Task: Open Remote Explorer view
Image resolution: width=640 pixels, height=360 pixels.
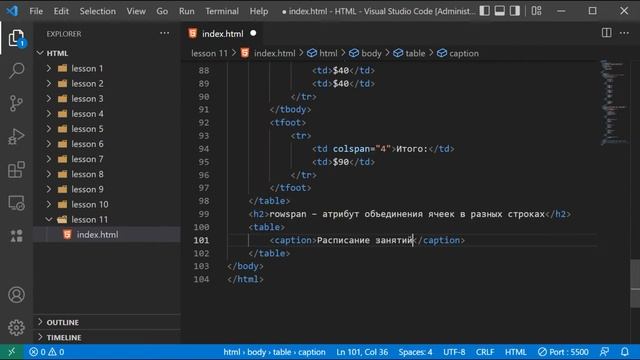Action: [x=16, y=202]
